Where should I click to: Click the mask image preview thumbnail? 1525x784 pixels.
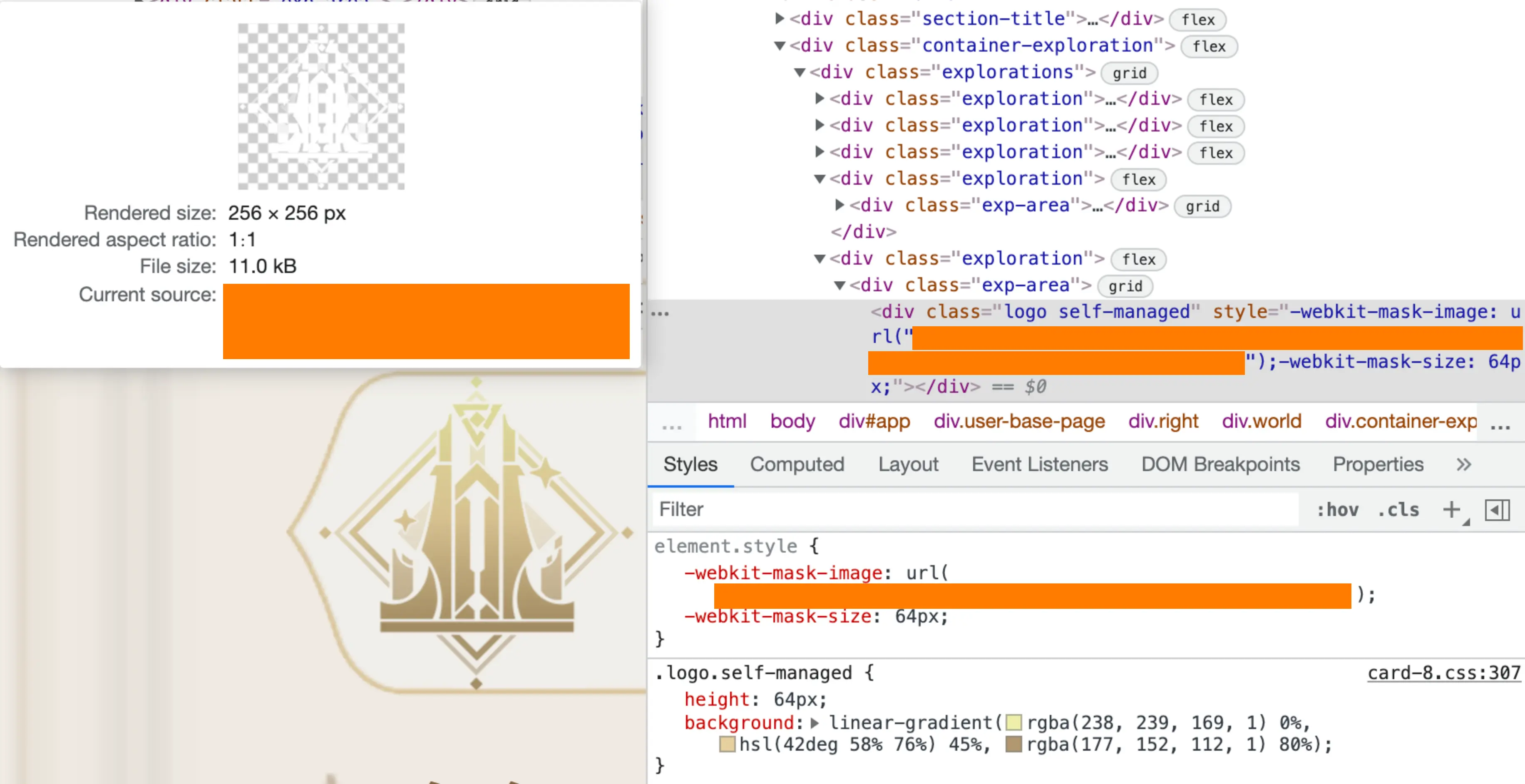point(321,107)
